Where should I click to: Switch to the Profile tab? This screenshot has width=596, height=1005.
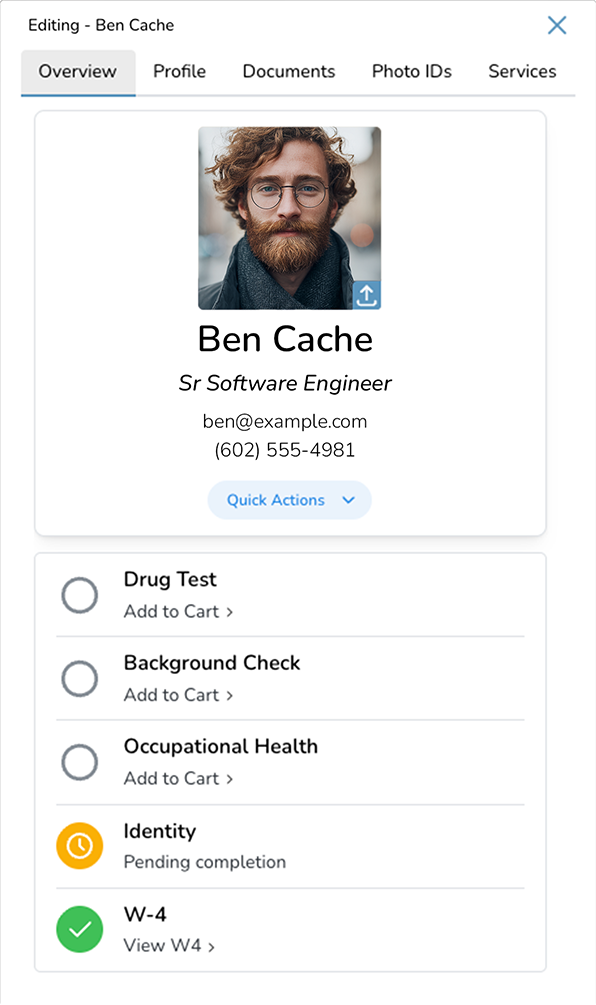tap(179, 71)
